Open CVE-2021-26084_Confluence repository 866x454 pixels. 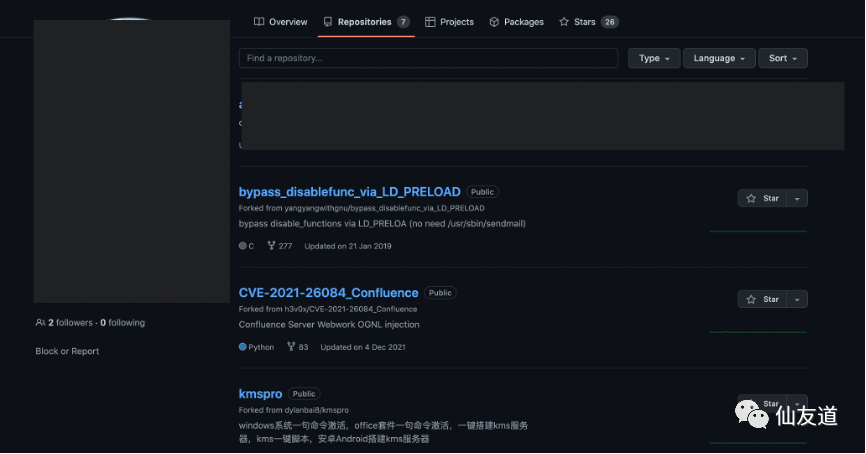coord(328,293)
